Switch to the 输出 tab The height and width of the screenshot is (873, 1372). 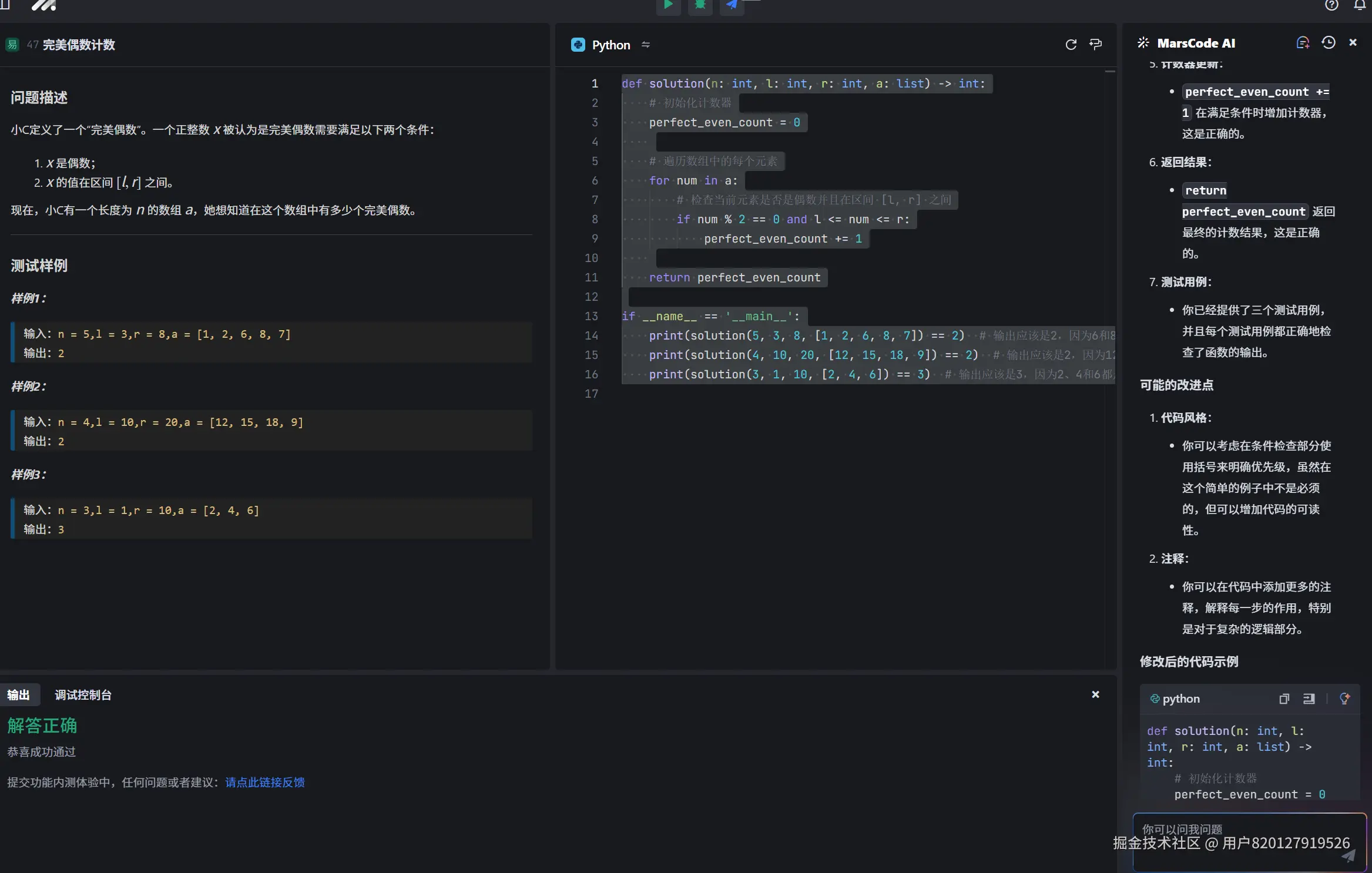click(18, 695)
